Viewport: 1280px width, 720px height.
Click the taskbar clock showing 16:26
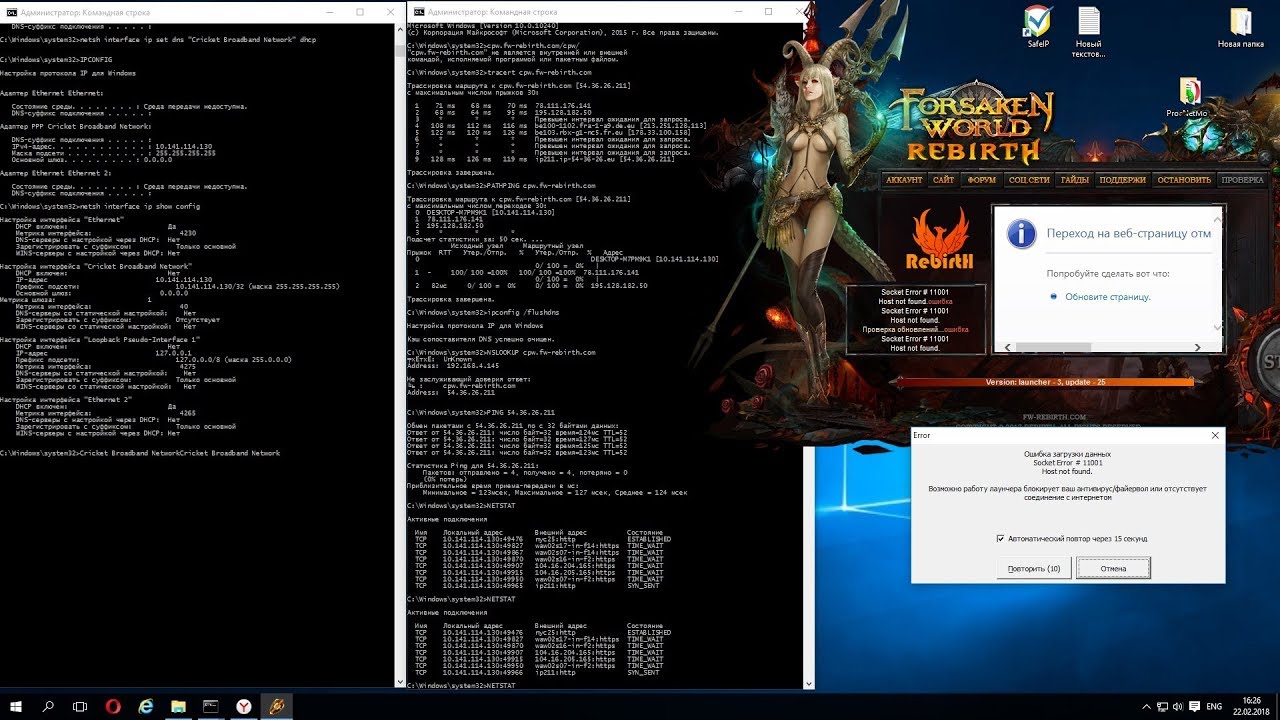coord(1252,706)
